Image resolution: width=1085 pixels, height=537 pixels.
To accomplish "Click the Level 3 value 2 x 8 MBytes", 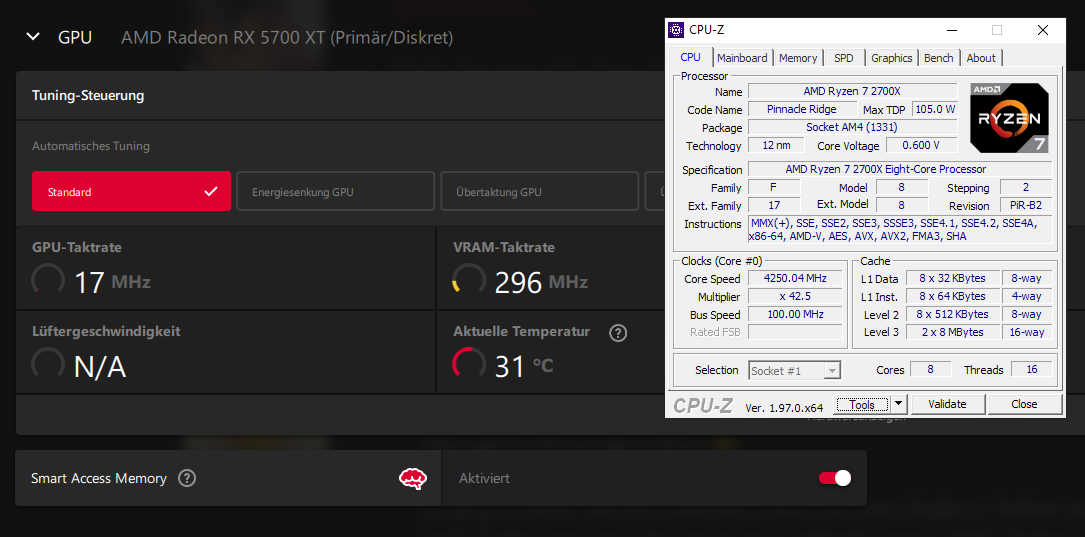I will click(952, 332).
